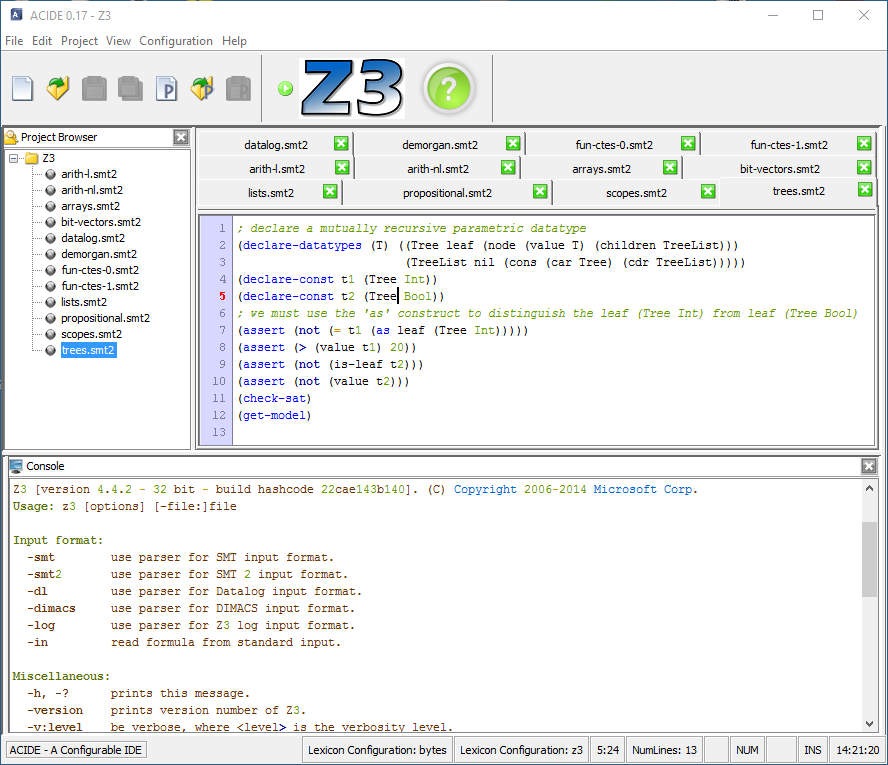
Task: Place cursor on the check-sat line
Action: click(274, 398)
